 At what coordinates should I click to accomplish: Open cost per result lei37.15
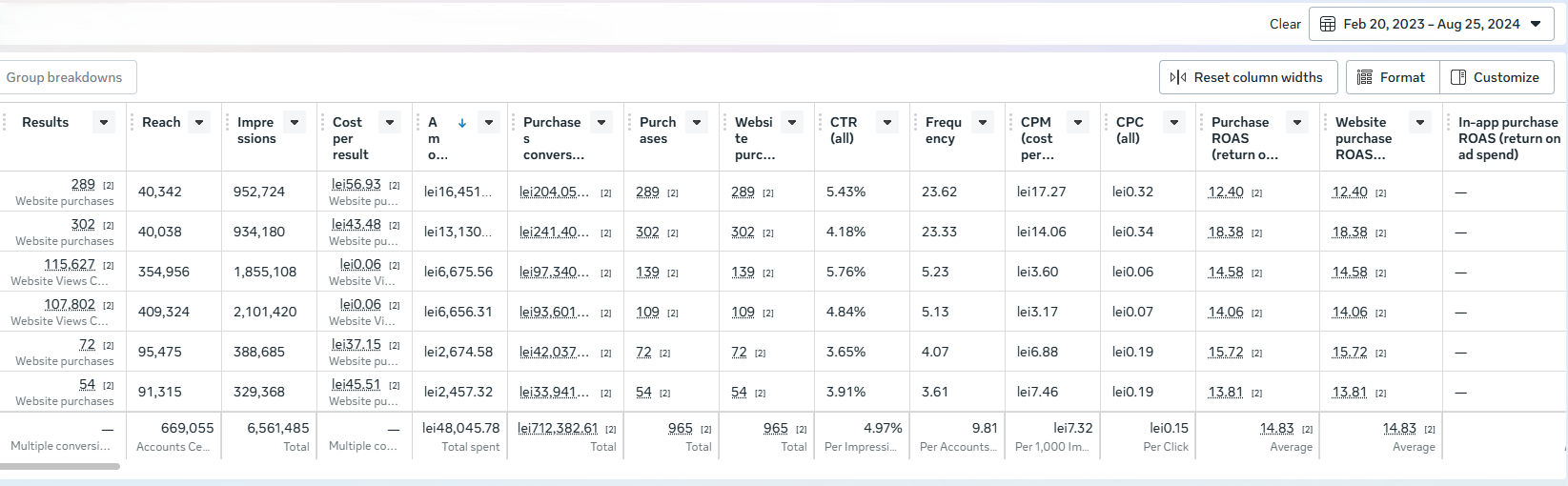pyautogui.click(x=356, y=344)
